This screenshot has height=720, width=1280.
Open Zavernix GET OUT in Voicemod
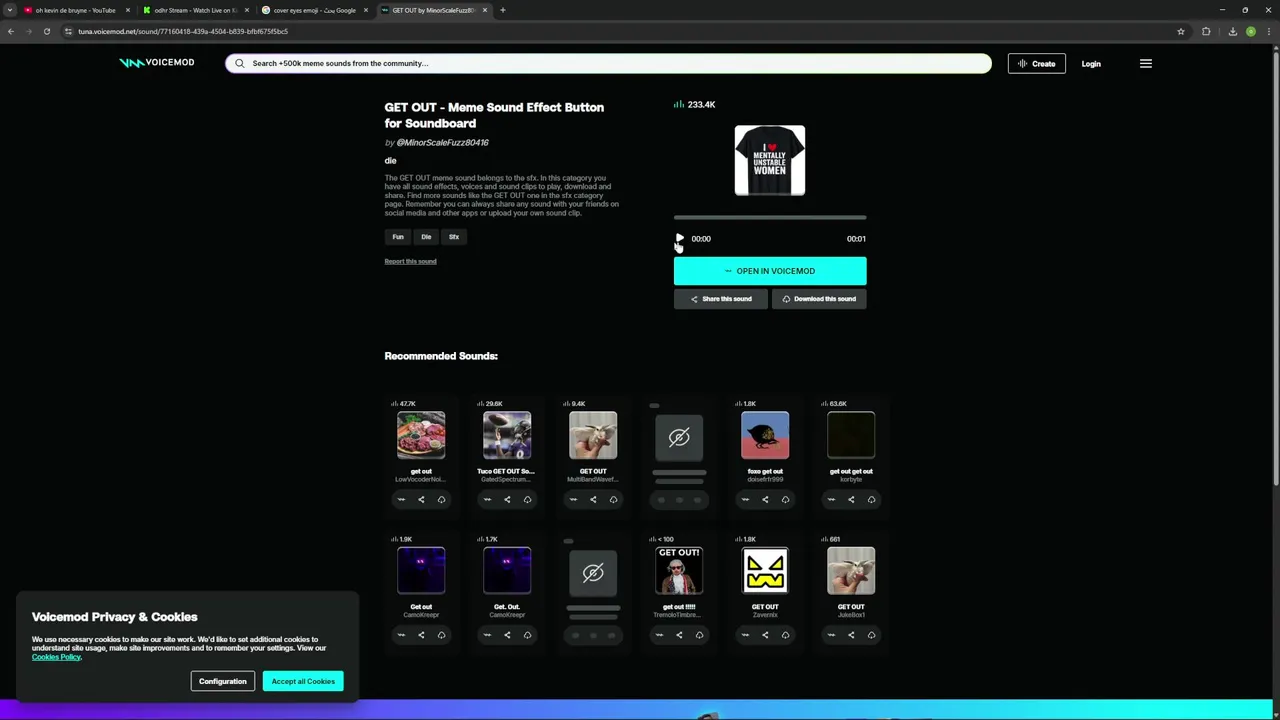point(745,635)
